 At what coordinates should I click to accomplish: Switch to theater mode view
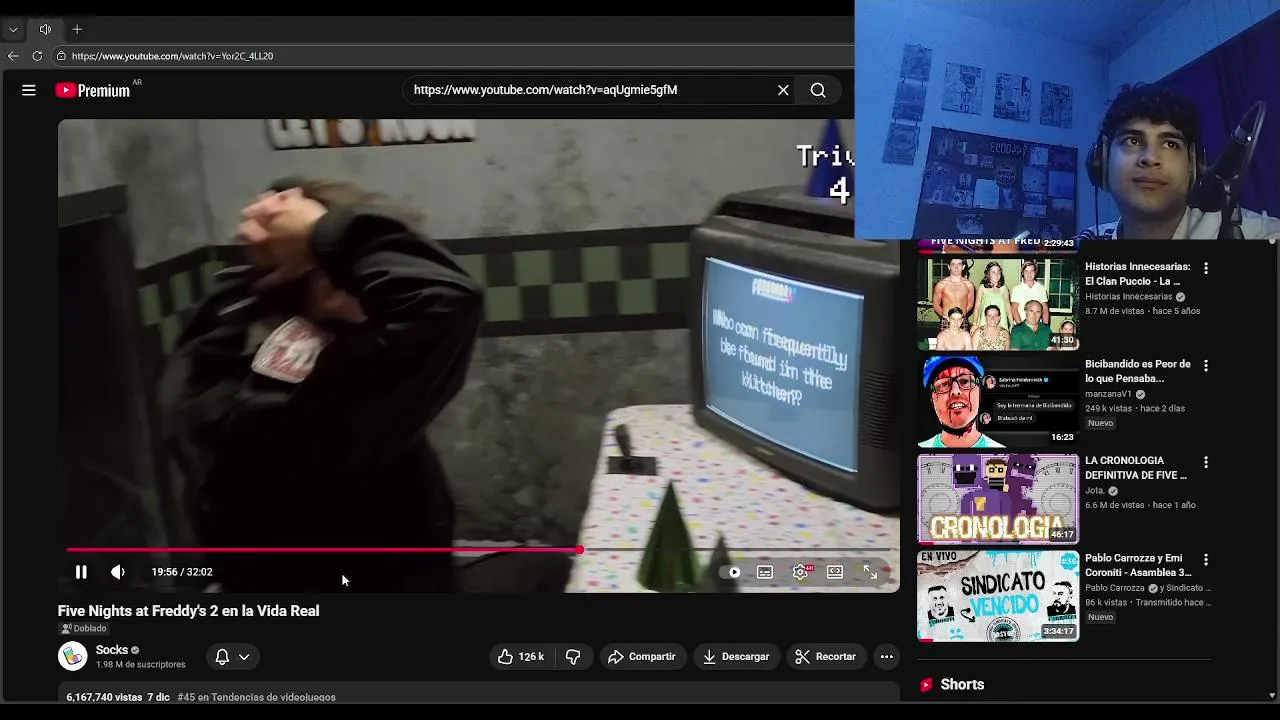[x=835, y=572]
